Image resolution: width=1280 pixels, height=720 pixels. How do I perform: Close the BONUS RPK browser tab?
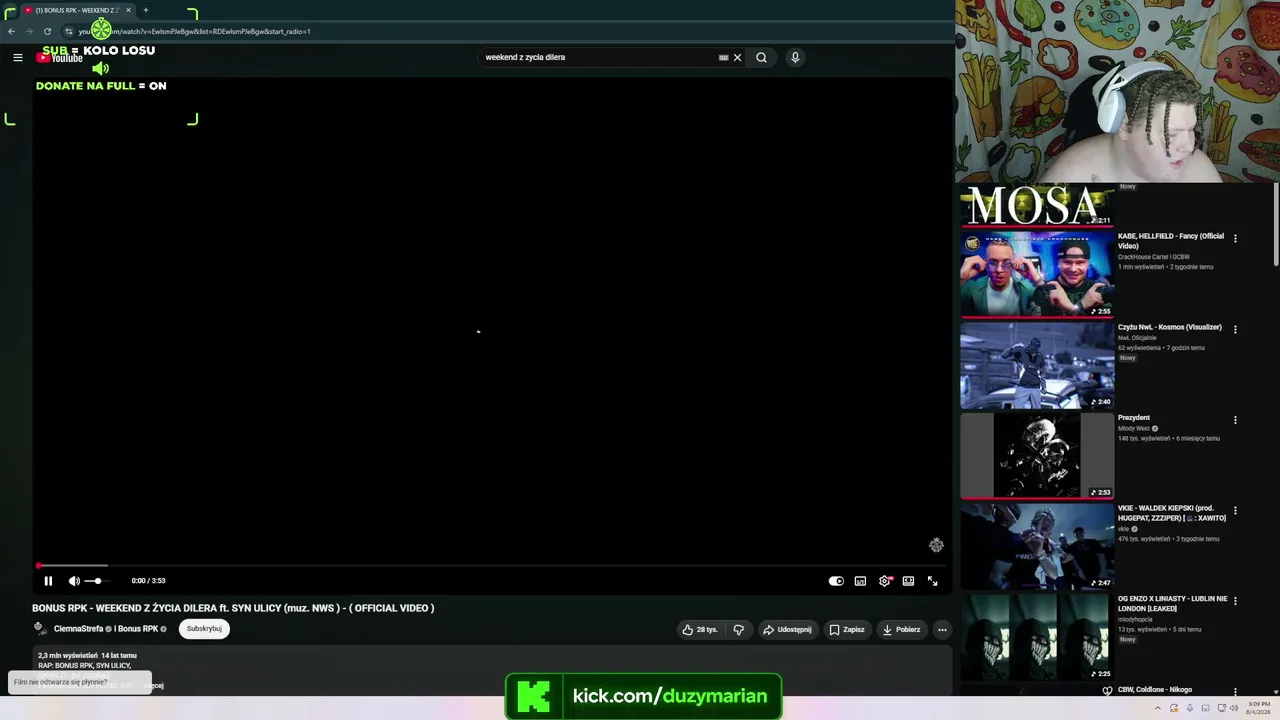(x=128, y=10)
